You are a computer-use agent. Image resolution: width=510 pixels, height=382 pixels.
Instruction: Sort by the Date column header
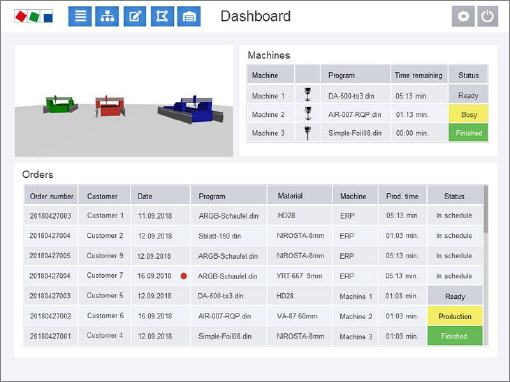click(x=160, y=195)
